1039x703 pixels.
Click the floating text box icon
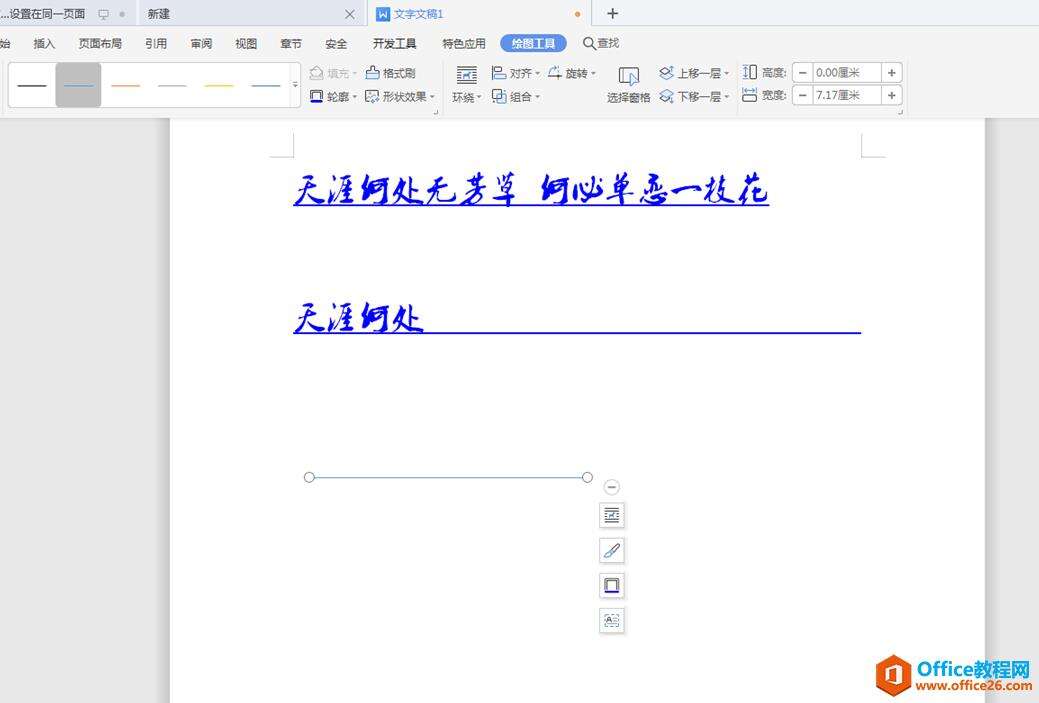[x=612, y=621]
